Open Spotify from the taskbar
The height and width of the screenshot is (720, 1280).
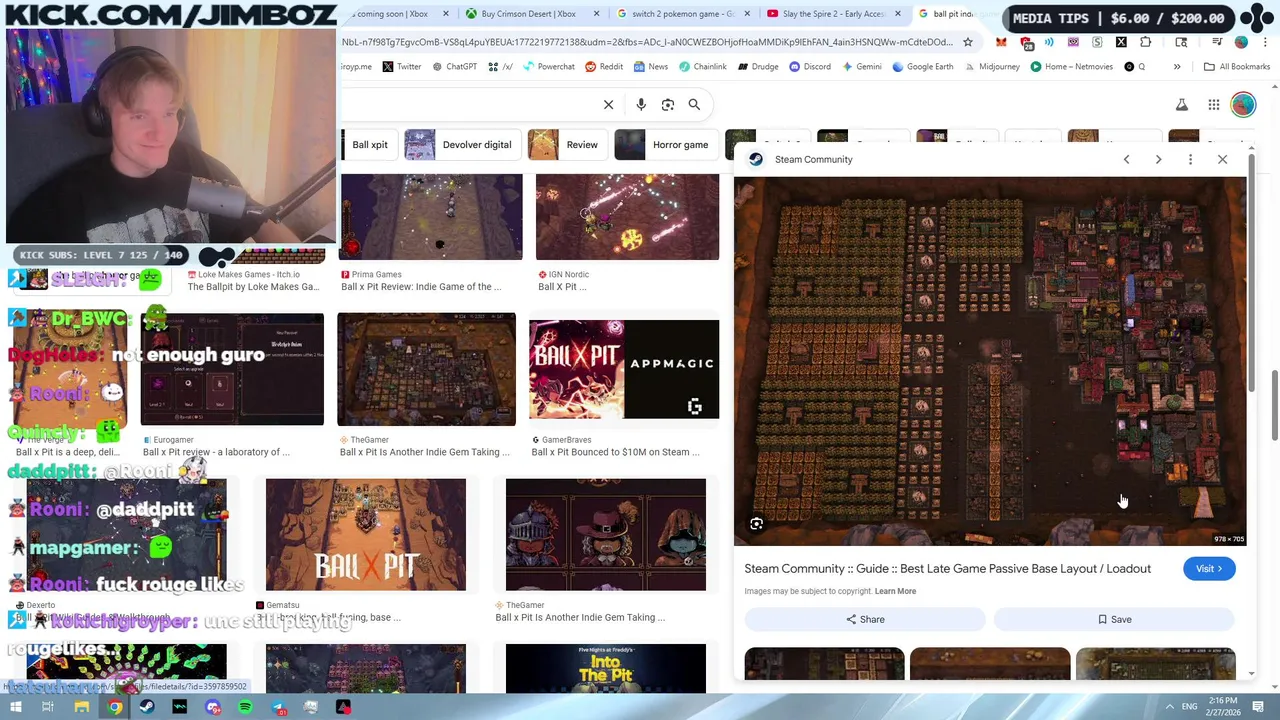click(x=245, y=707)
